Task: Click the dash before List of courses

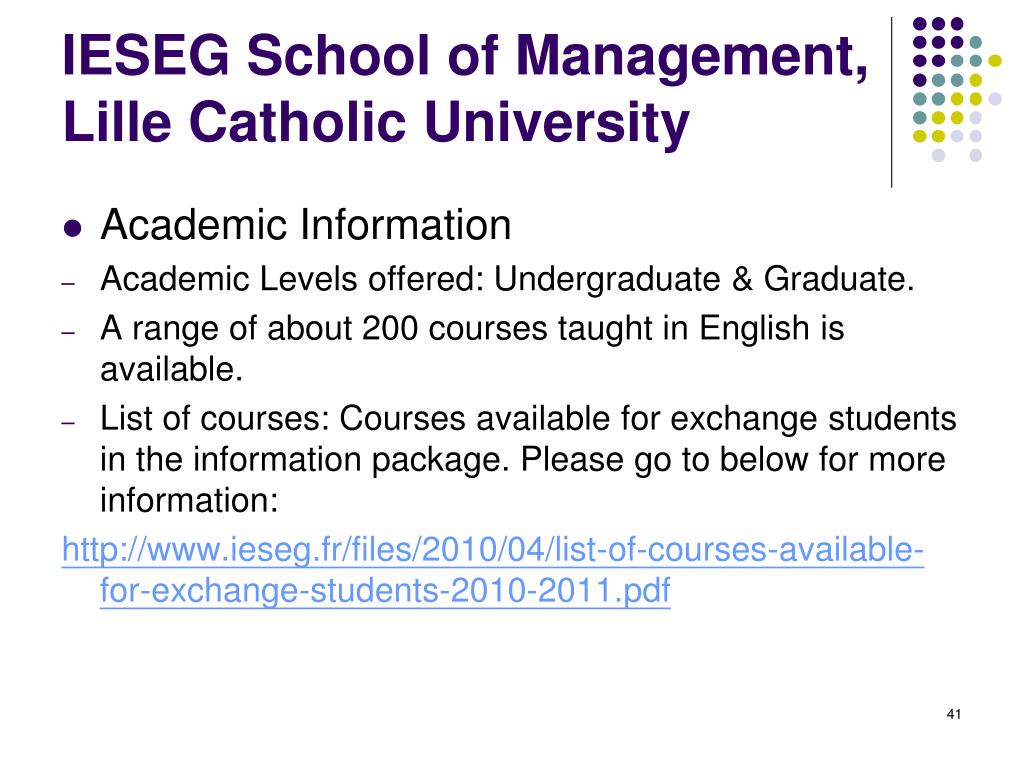Action: click(69, 423)
